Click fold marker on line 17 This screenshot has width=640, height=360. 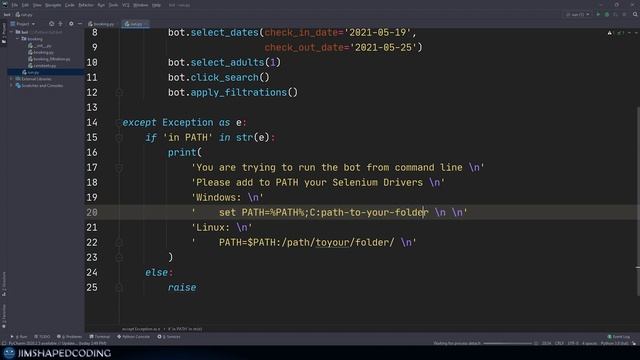[119, 168]
